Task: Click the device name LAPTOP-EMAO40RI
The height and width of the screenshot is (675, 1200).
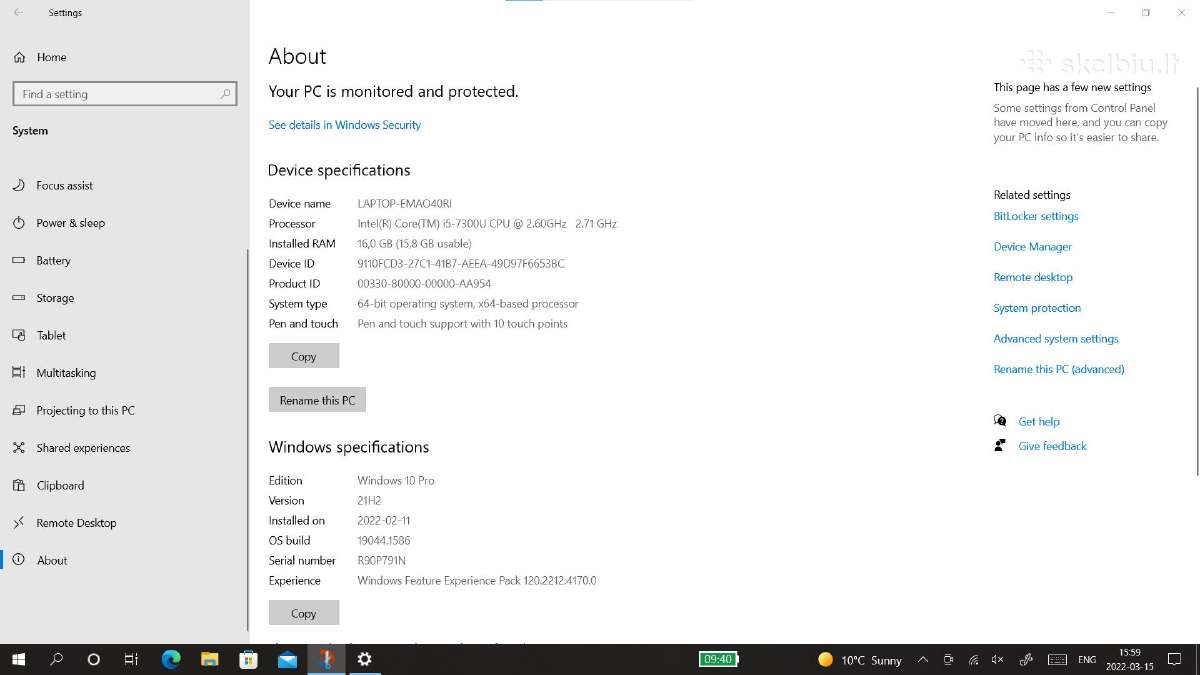Action: pyautogui.click(x=404, y=204)
